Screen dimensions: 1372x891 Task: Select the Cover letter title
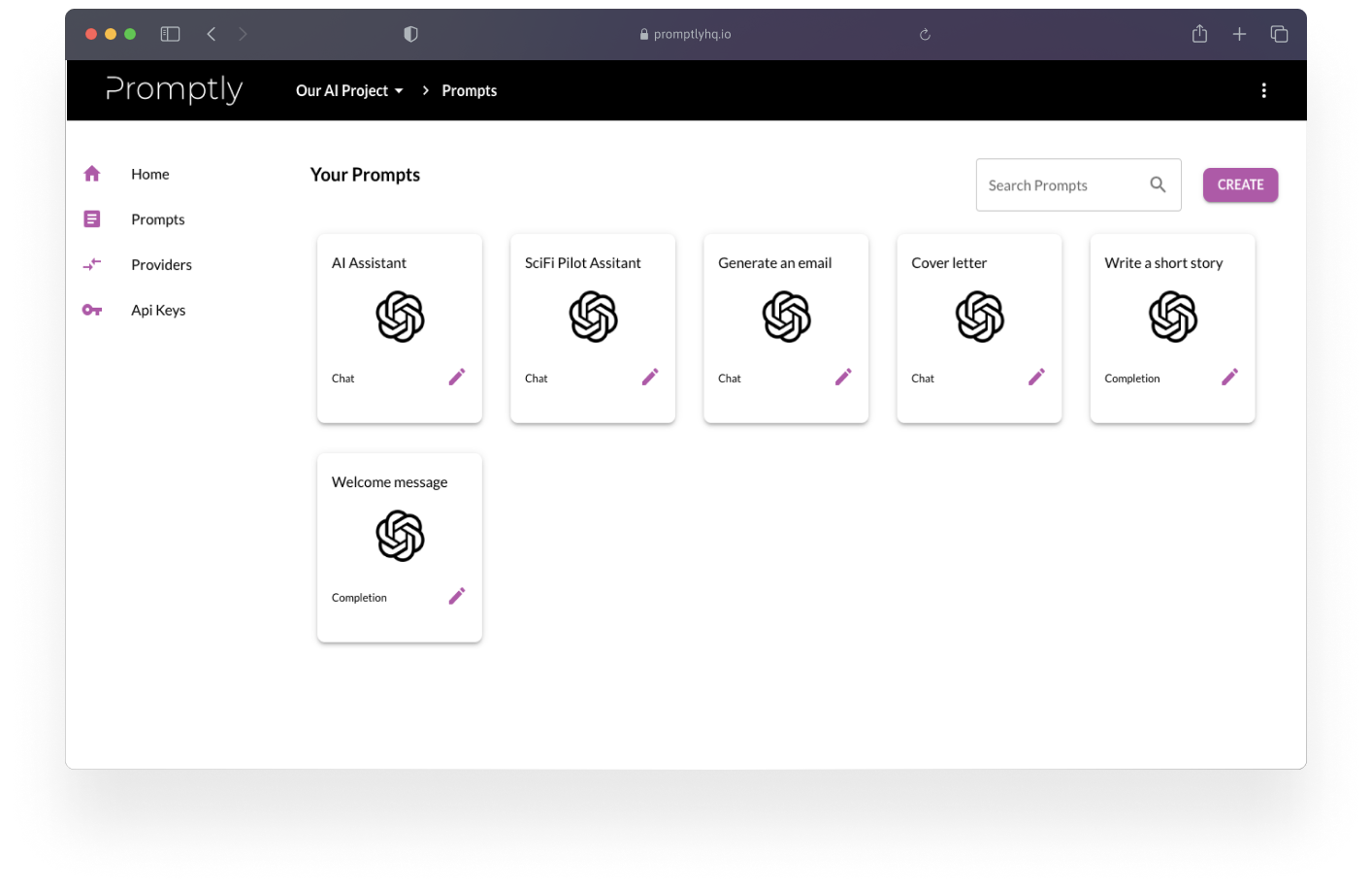pos(949,263)
